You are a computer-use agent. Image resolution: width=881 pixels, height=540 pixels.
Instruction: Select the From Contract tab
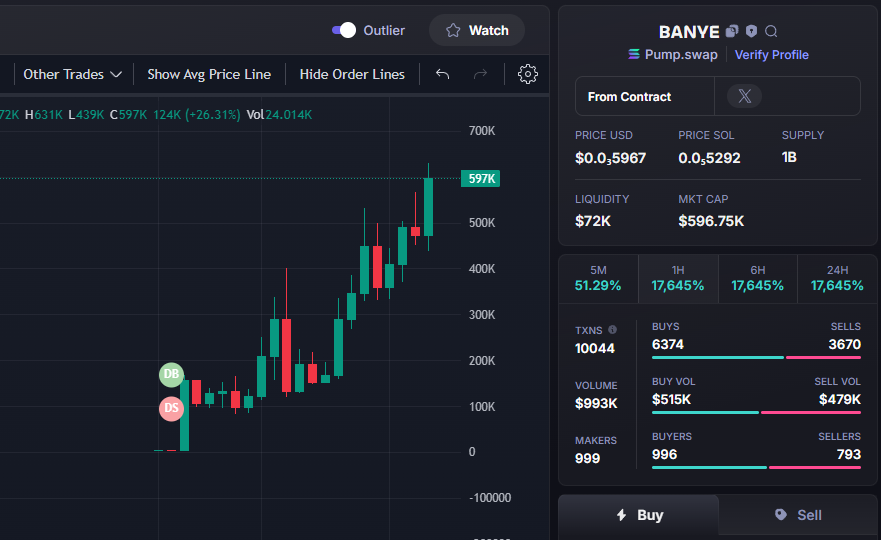coord(644,97)
